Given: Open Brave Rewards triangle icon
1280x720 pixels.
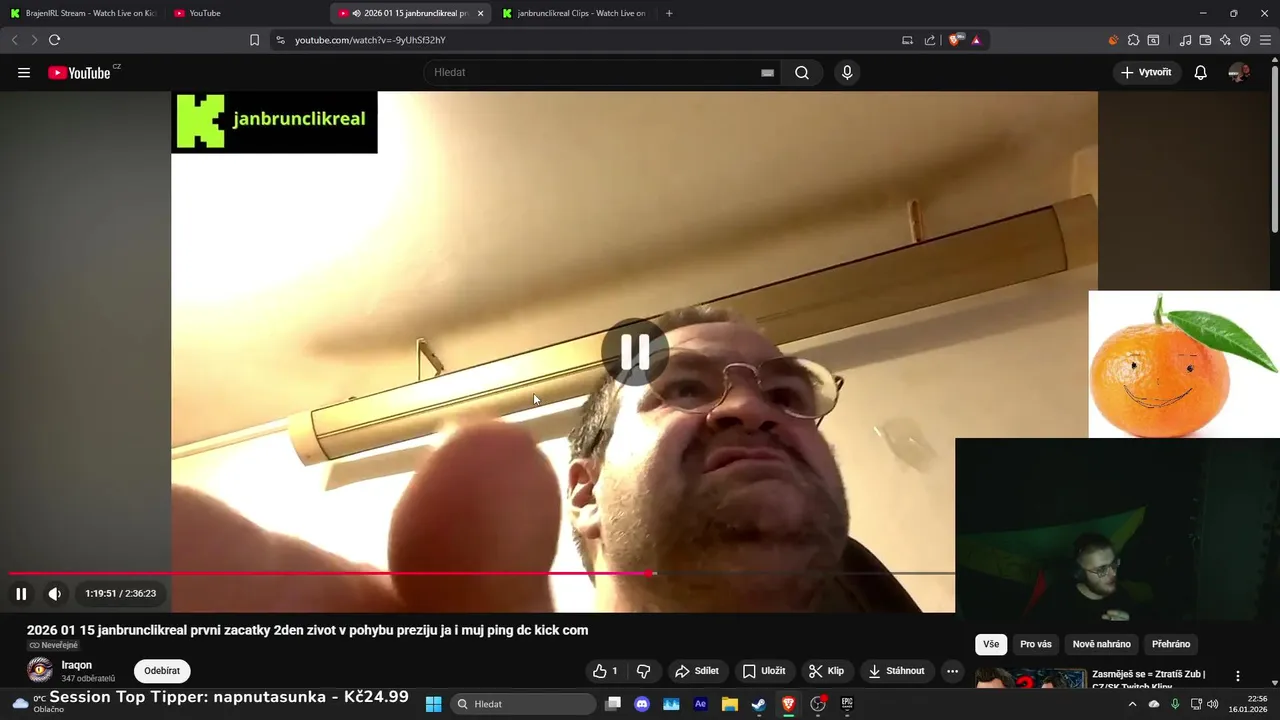Looking at the screenshot, I should (976, 40).
